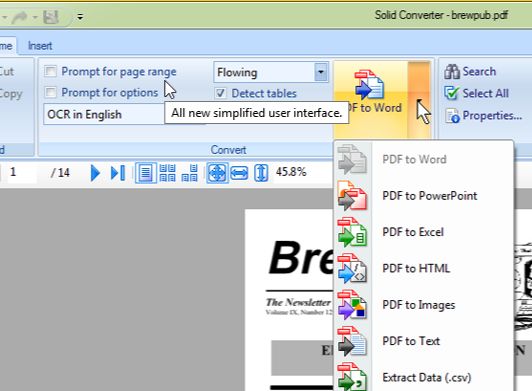Select the fit height zoom icon
Image resolution: width=532 pixels, height=391 pixels.
point(261,173)
